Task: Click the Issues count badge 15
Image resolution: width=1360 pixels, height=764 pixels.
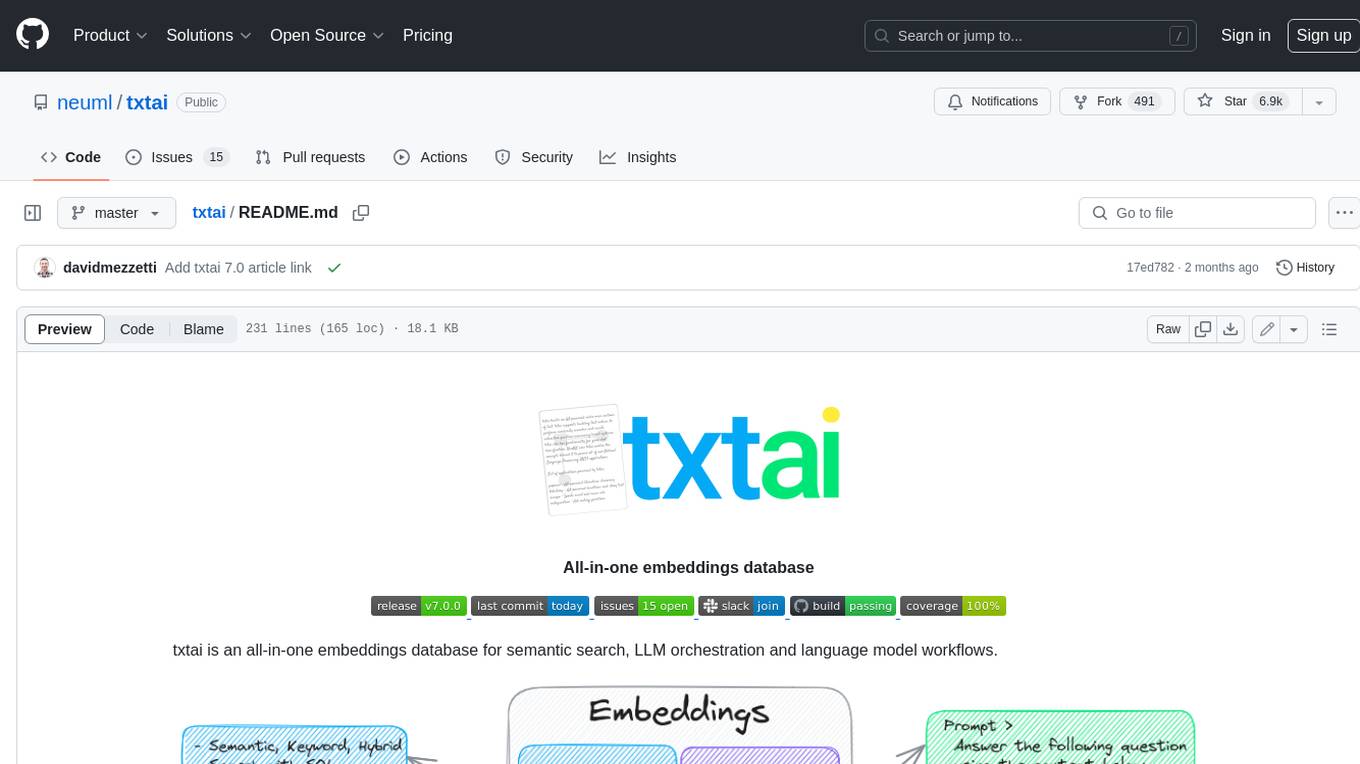Action: [x=216, y=157]
